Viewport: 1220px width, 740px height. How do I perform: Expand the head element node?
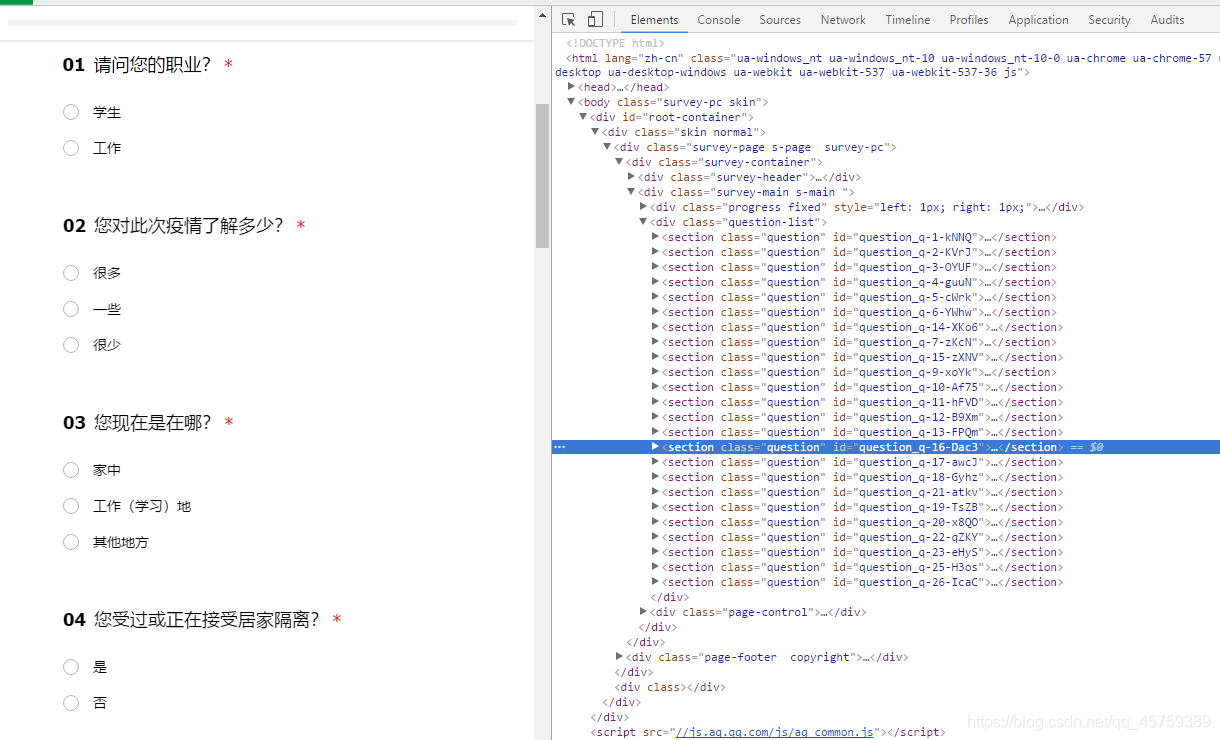571,87
